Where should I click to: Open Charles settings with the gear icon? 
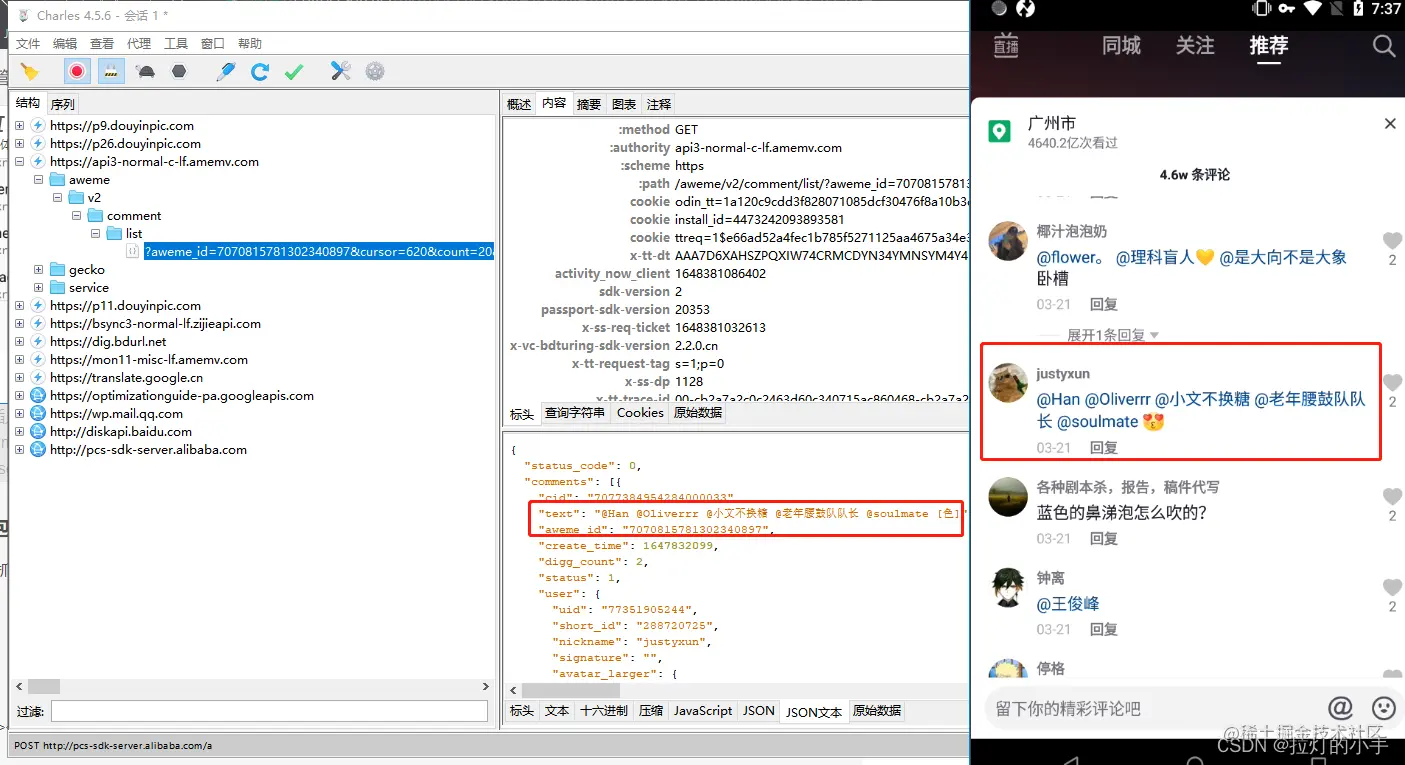click(x=375, y=71)
